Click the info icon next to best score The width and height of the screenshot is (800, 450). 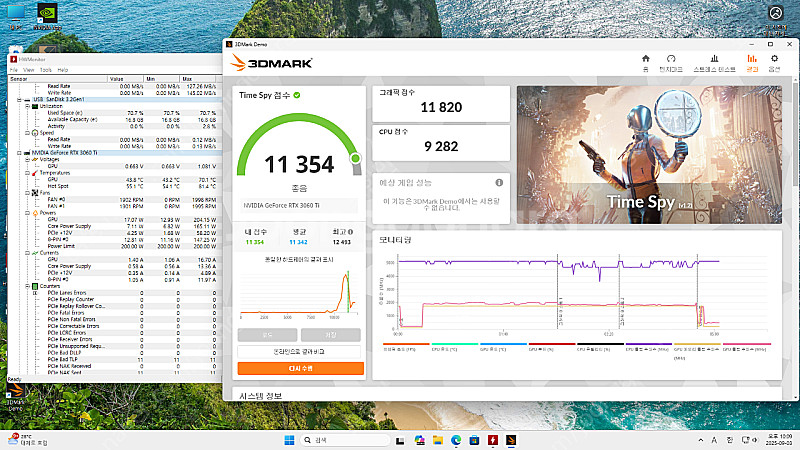pyautogui.click(x=351, y=232)
